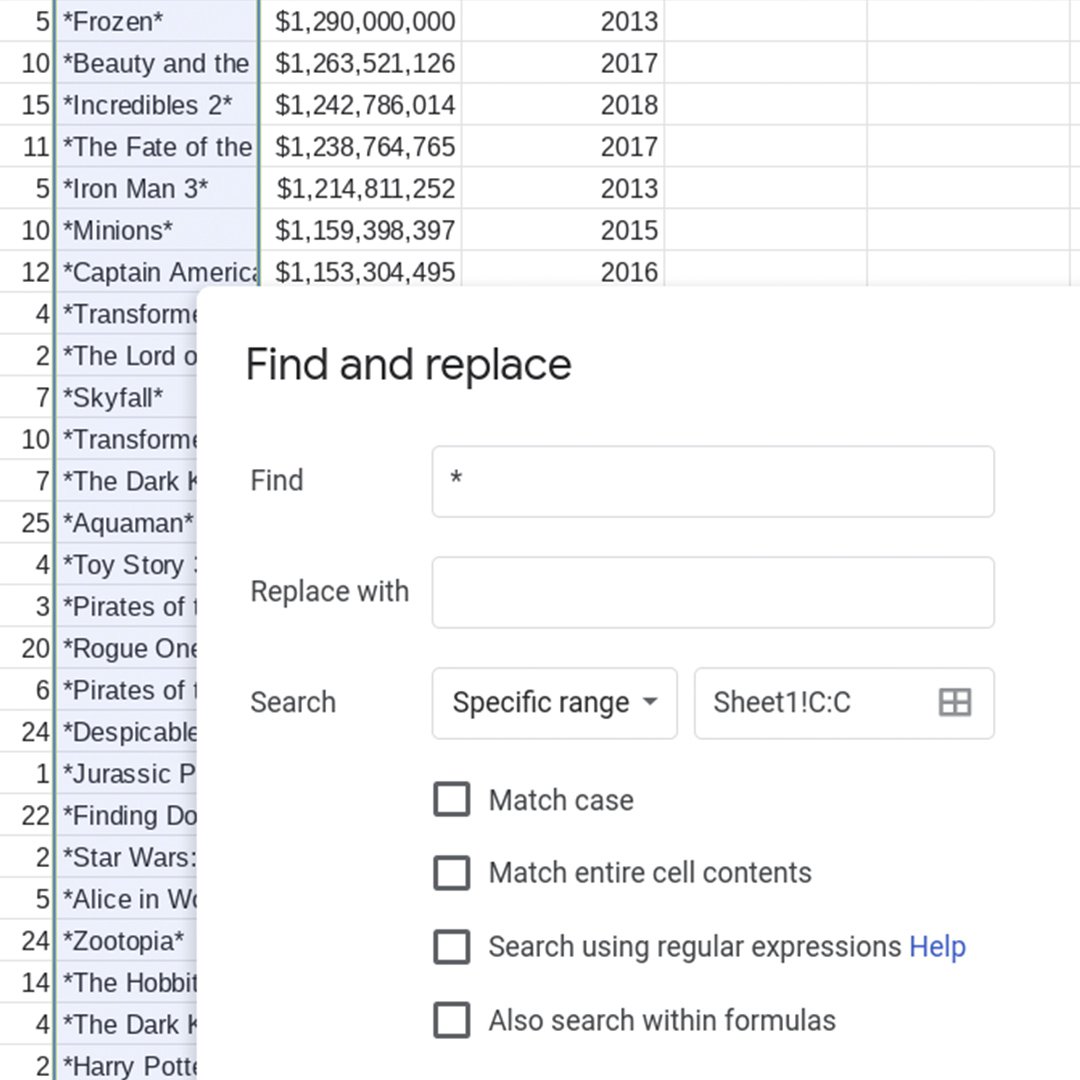The image size is (1080, 1080).
Task: Select the *Incredibles 2* cell
Action: click(x=157, y=105)
